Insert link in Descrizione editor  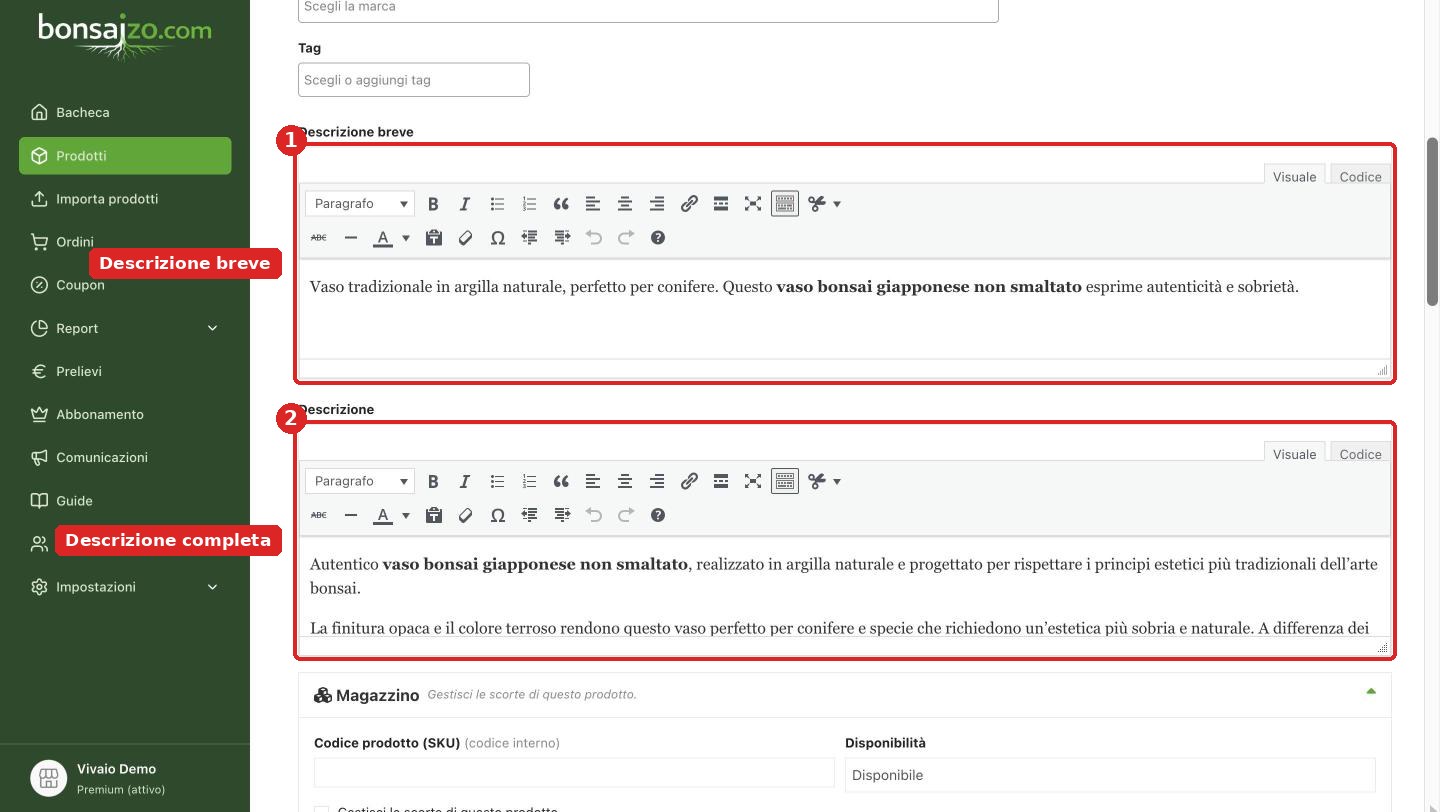pos(689,482)
